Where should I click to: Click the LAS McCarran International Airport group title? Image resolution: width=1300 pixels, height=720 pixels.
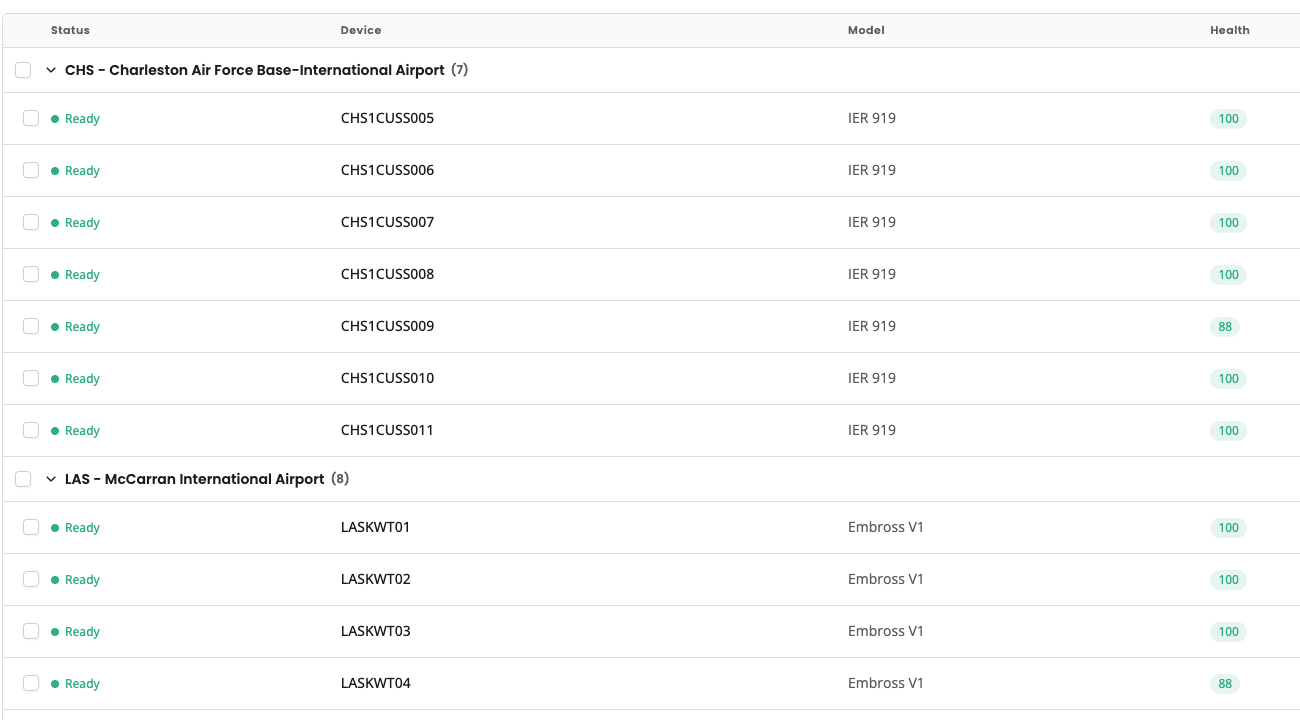[195, 479]
